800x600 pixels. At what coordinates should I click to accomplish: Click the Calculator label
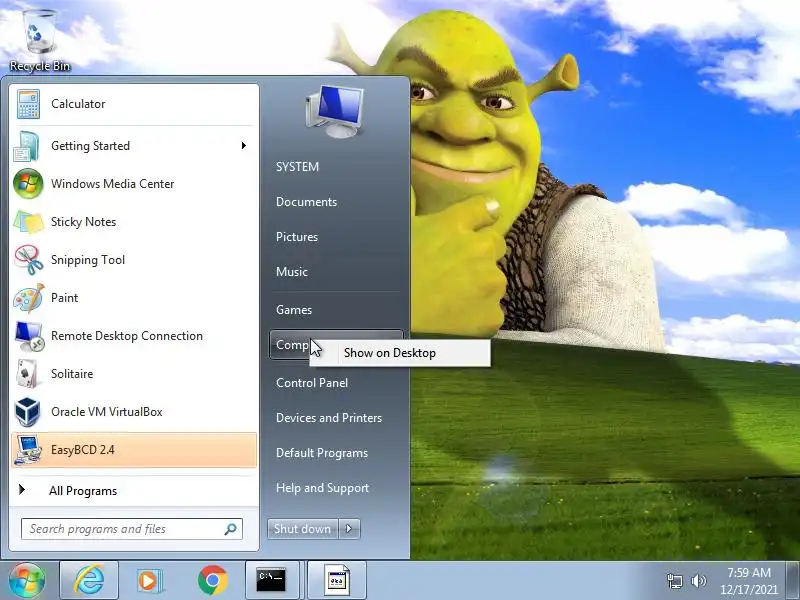[78, 104]
